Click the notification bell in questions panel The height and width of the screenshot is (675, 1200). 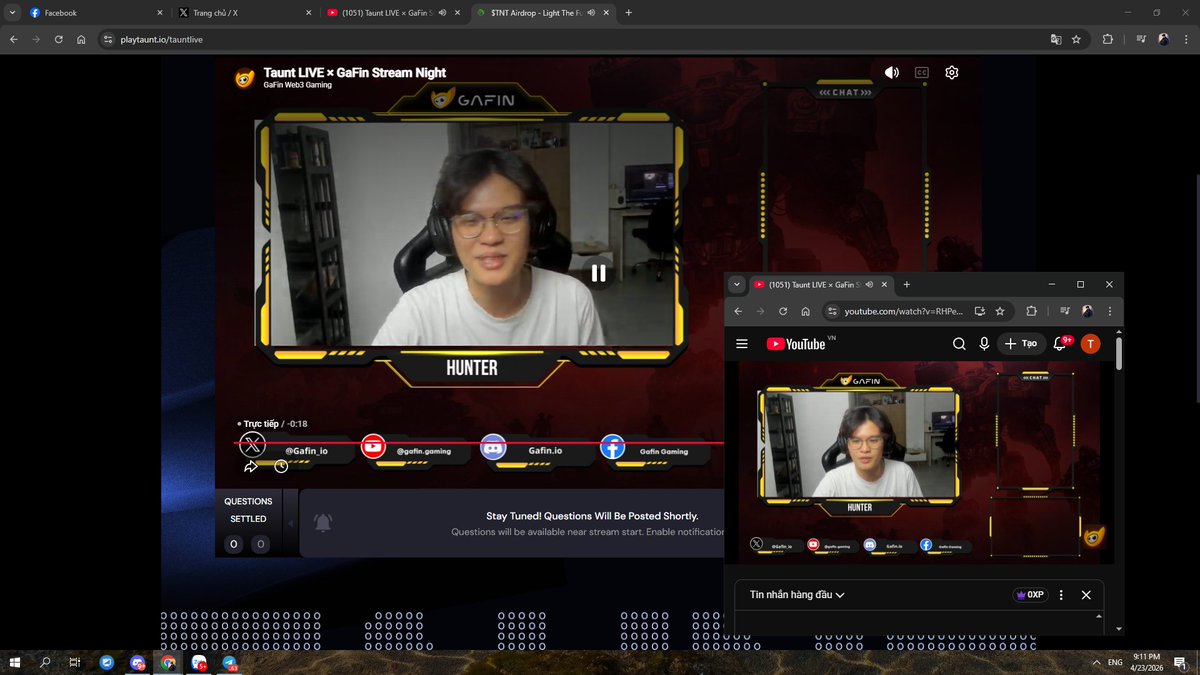(323, 523)
